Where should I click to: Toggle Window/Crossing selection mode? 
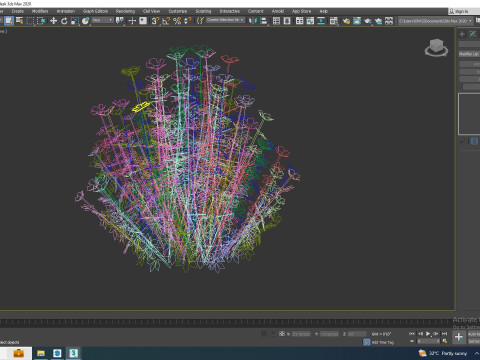(41, 21)
